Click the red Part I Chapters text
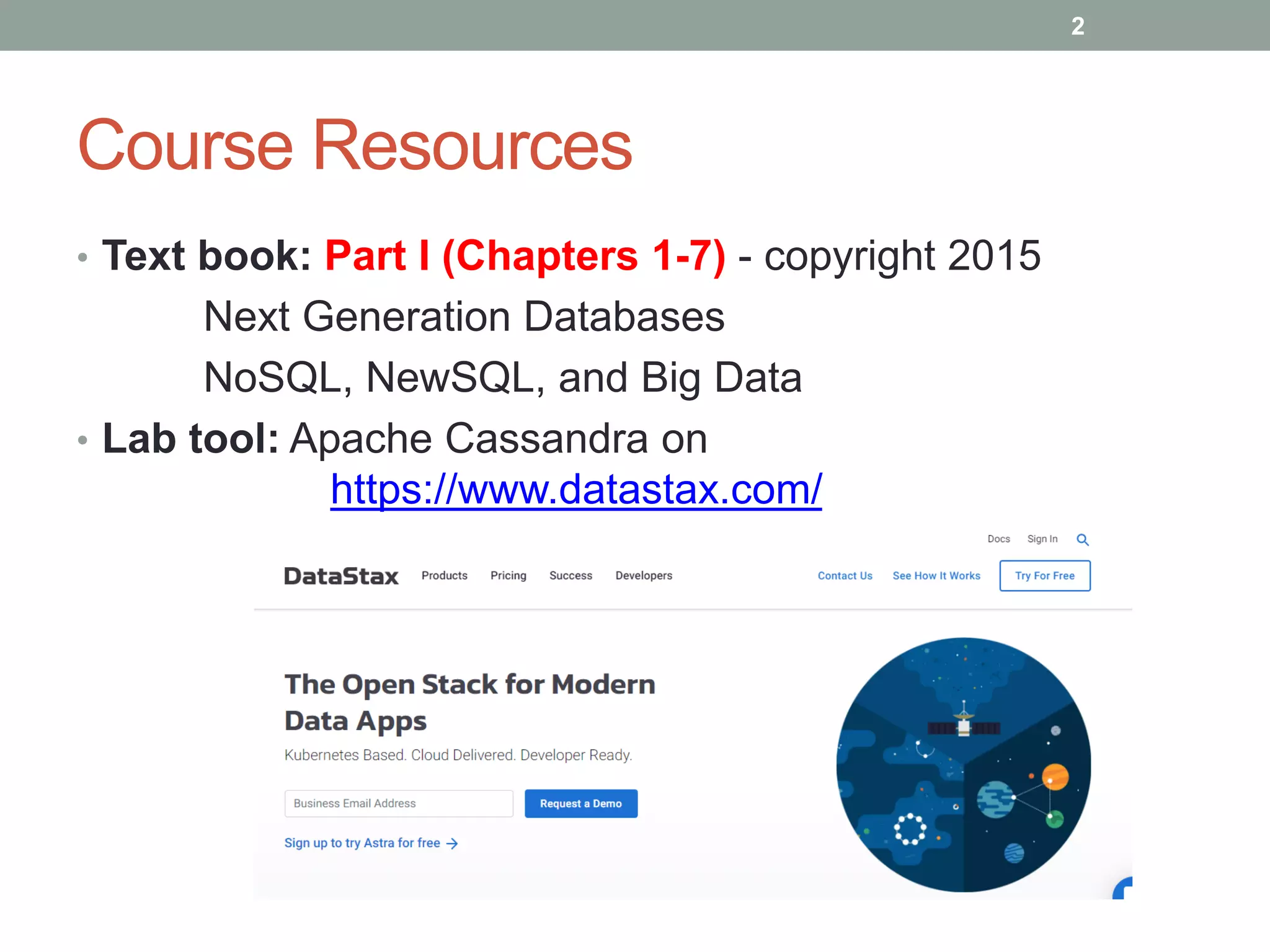1270x952 pixels. coord(525,255)
